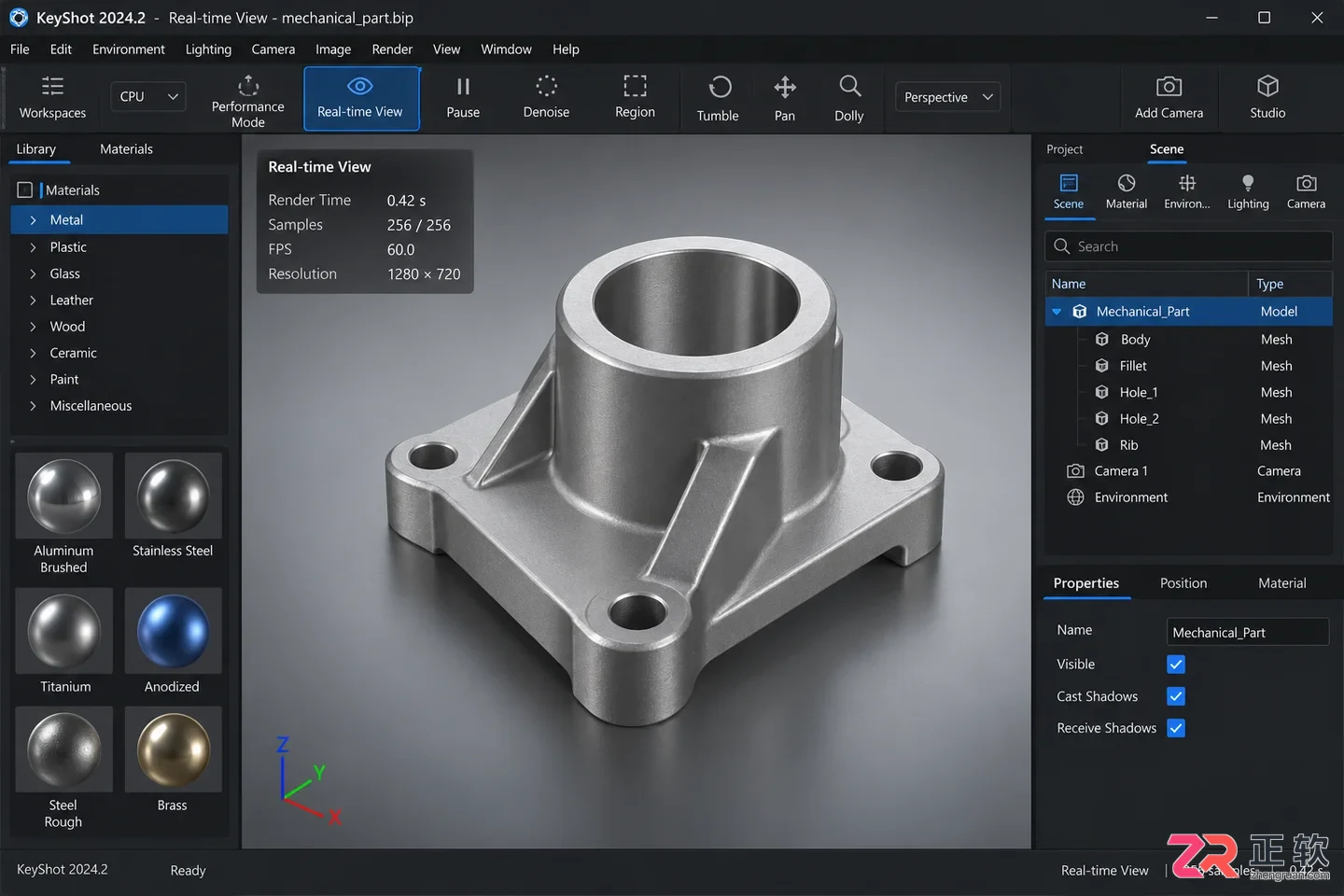Enable the Denoise tool
1344x896 pixels.
point(546,98)
